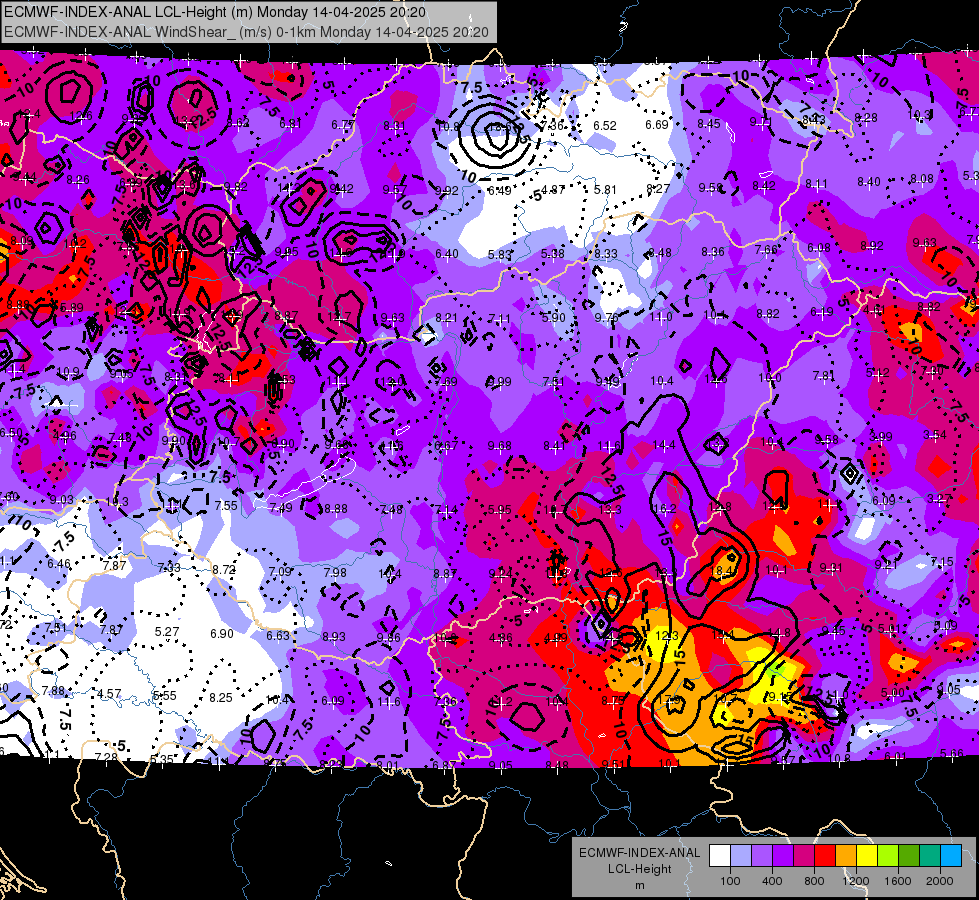979x900 pixels.
Task: Select the sky blue legend swatch above 2000
Action: (x=950, y=856)
